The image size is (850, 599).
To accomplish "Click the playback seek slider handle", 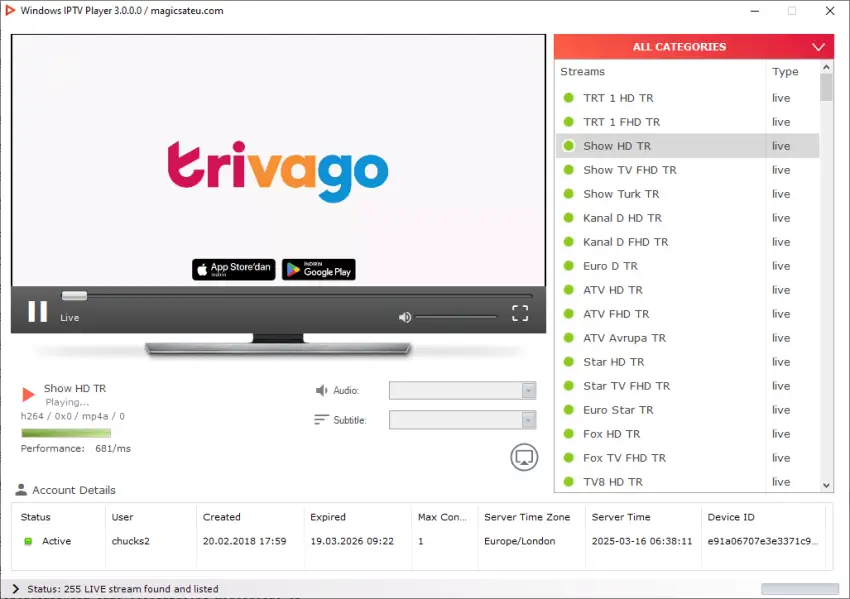I will (x=74, y=295).
